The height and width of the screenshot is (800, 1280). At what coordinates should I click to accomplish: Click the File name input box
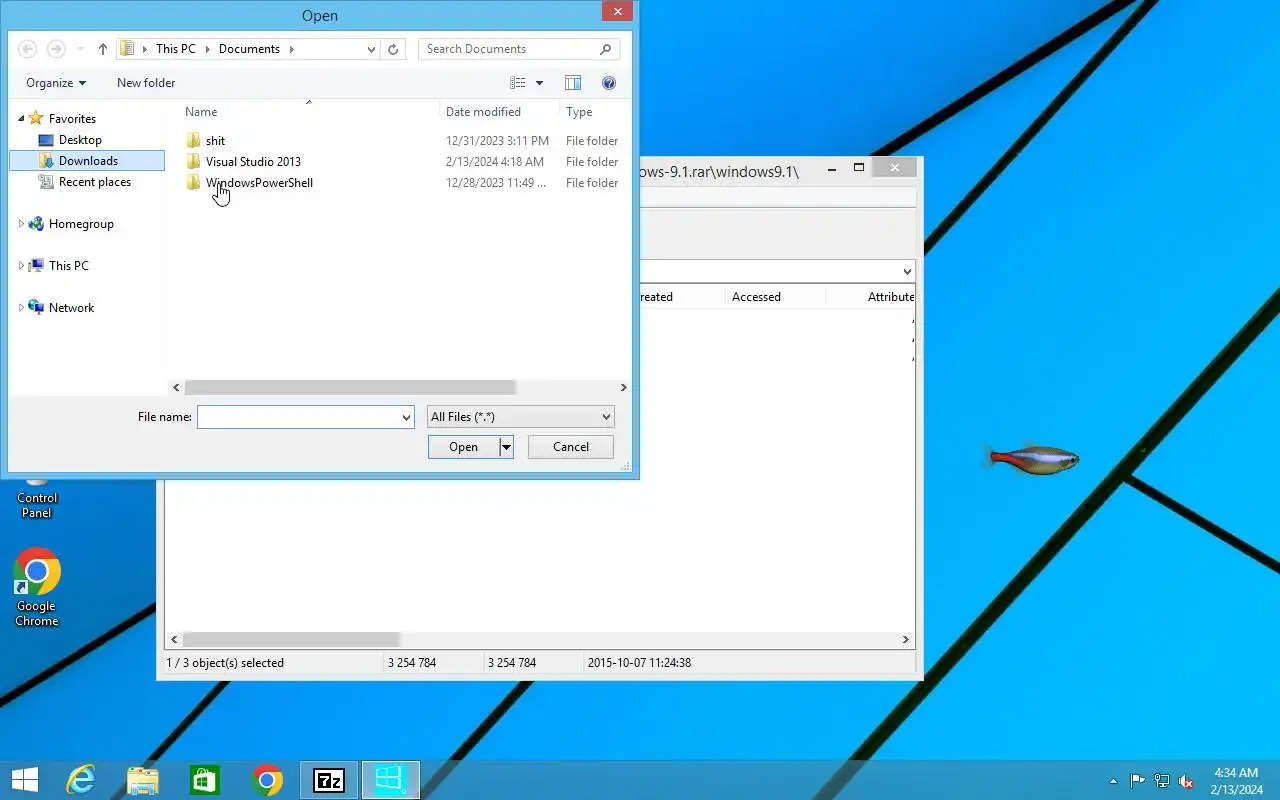298,417
